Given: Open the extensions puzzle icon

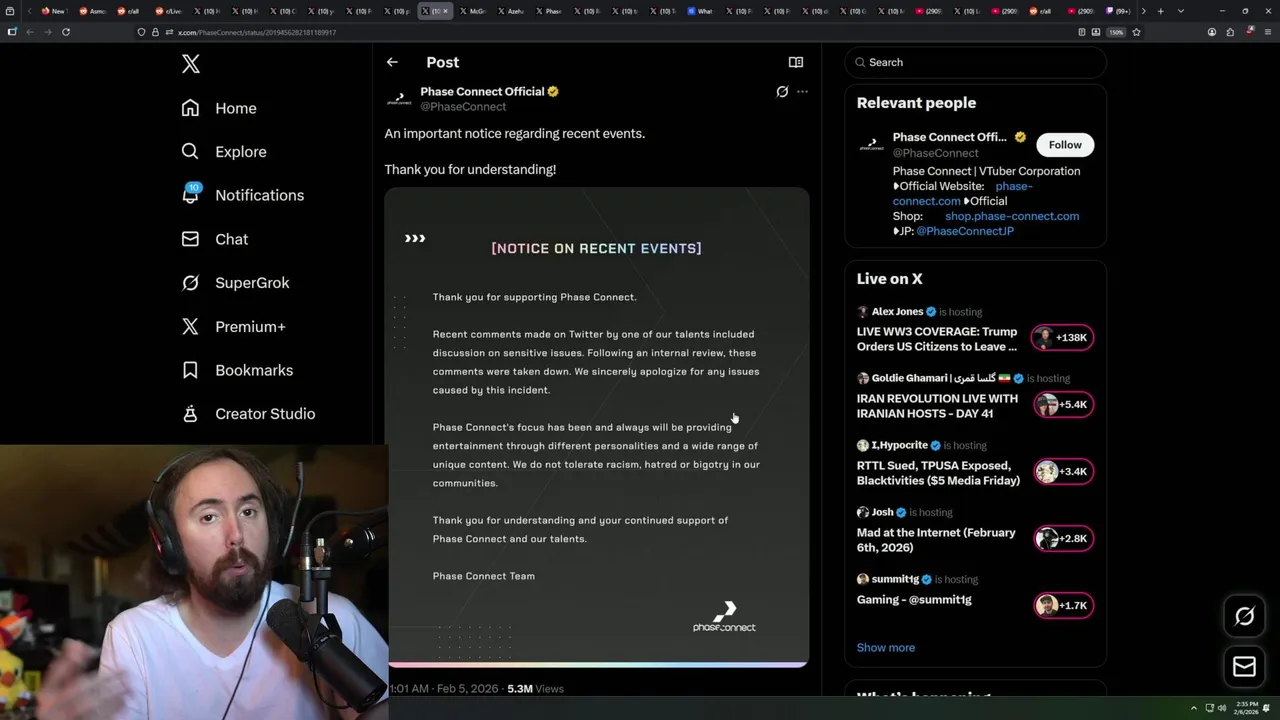Looking at the screenshot, I should click(1230, 32).
